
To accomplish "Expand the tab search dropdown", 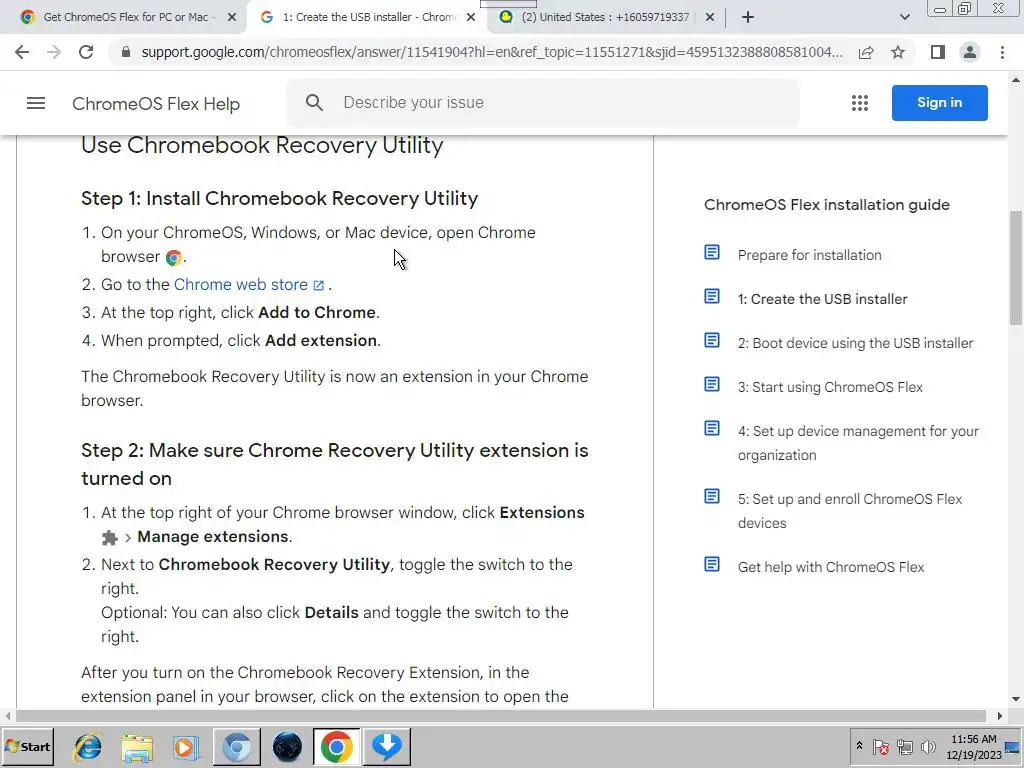I will (x=904, y=17).
